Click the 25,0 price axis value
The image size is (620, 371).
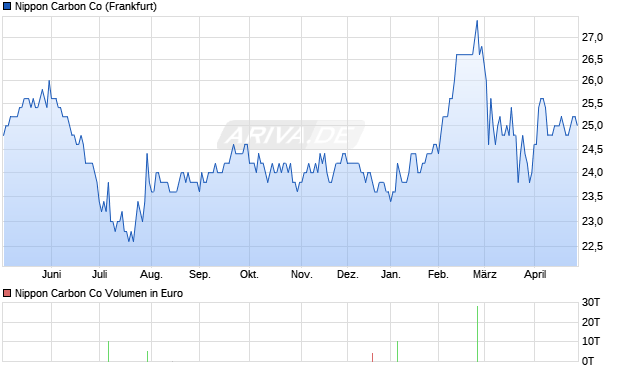592,126
